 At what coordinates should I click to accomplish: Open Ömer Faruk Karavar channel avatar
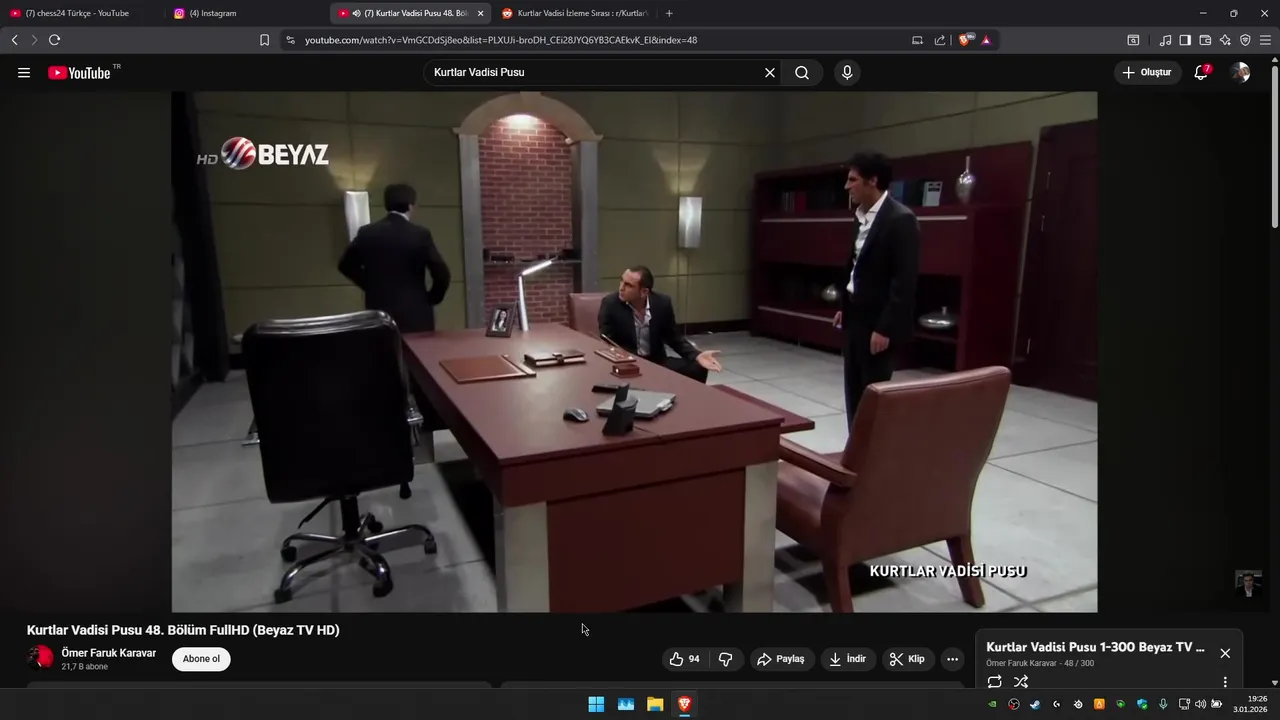point(40,657)
